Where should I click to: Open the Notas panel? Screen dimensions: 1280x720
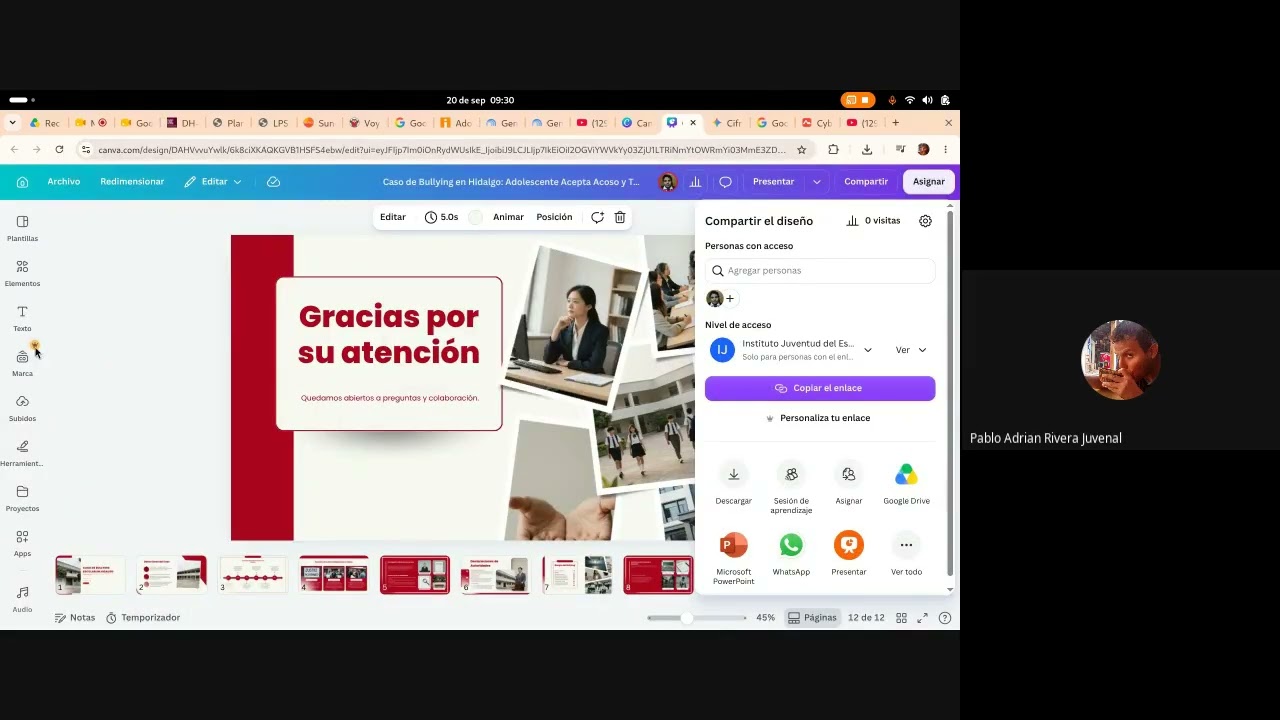(75, 618)
